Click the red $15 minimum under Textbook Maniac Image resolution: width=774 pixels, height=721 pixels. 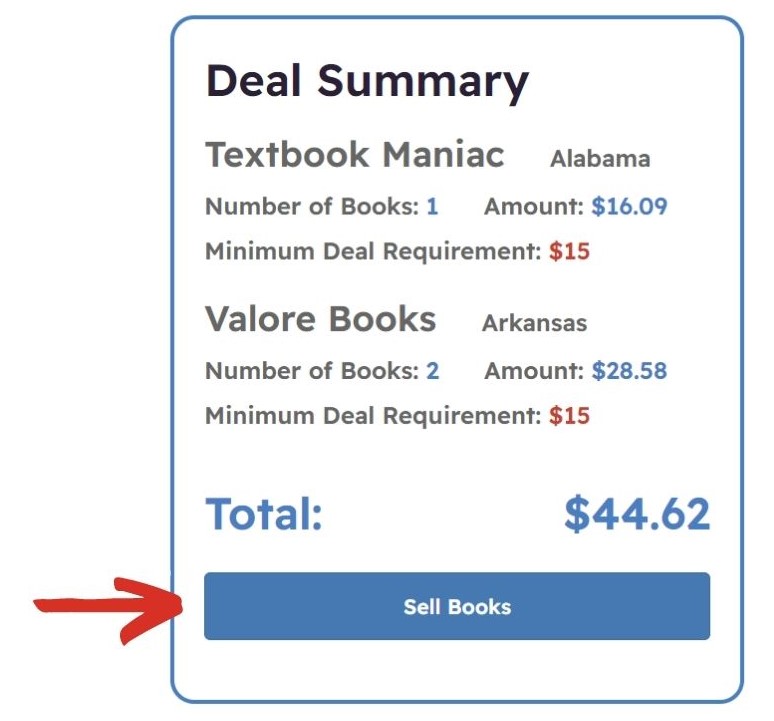pos(569,251)
